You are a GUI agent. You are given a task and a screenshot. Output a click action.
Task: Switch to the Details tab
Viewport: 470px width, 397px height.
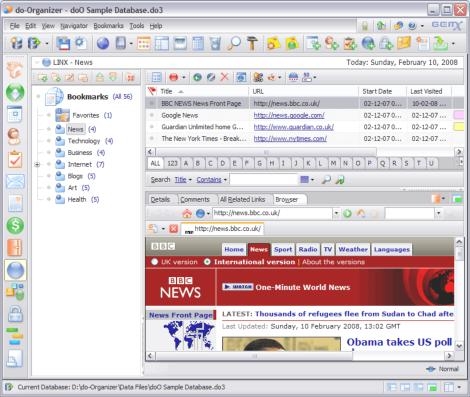160,199
